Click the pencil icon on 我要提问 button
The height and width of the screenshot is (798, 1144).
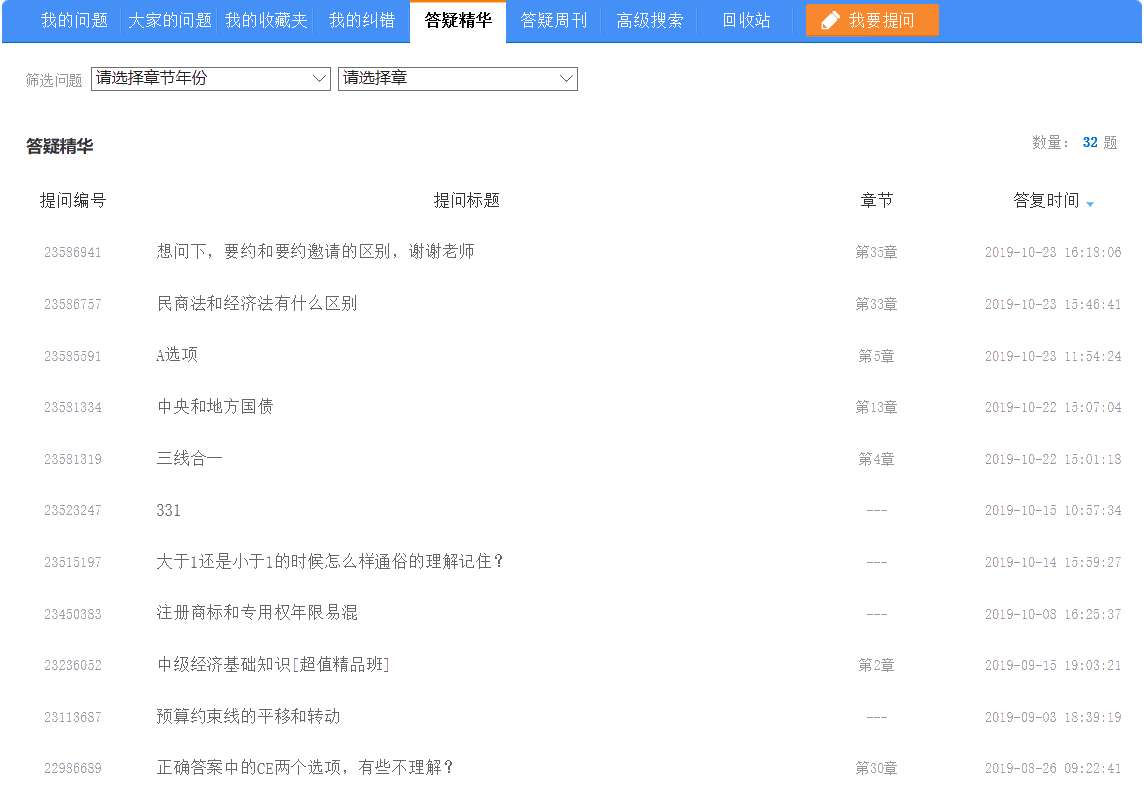[829, 18]
